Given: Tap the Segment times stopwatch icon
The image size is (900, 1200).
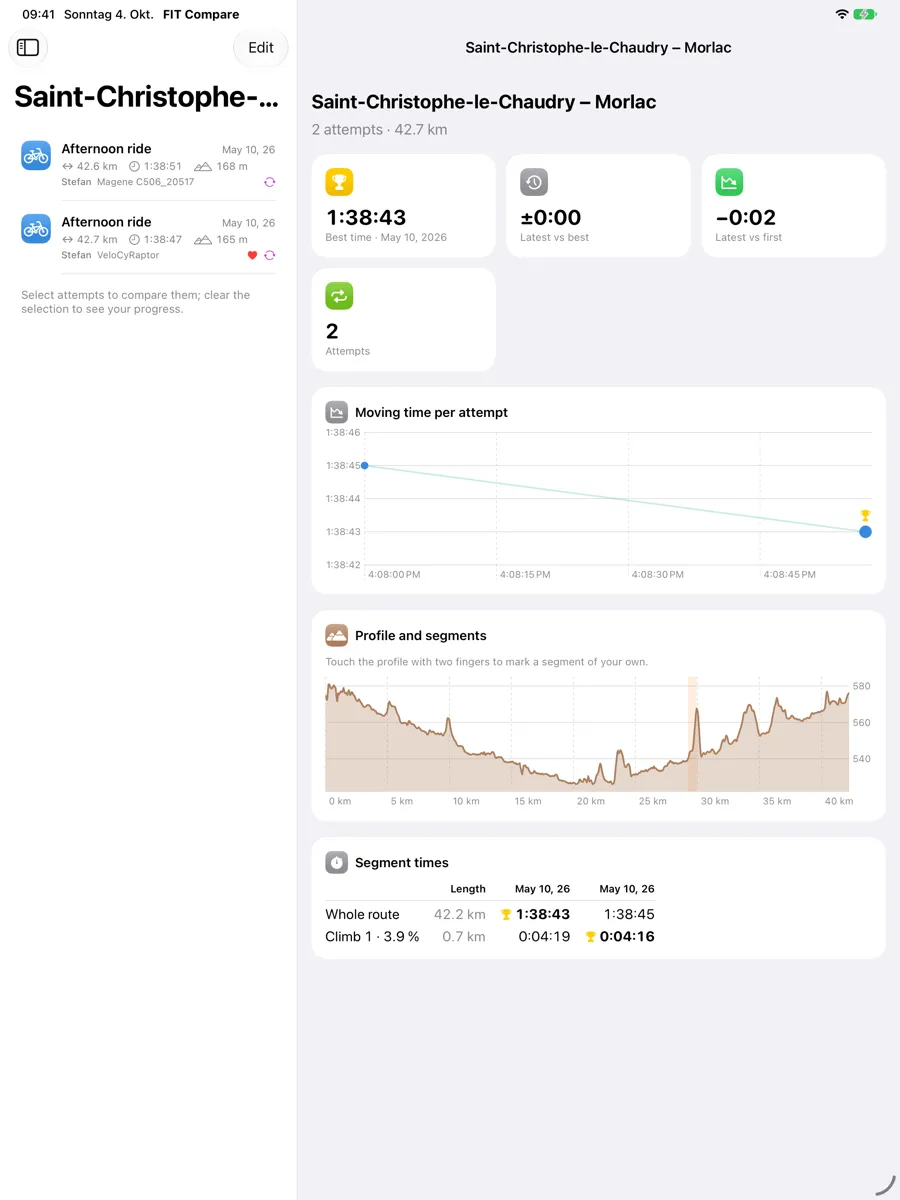Looking at the screenshot, I should point(337,862).
